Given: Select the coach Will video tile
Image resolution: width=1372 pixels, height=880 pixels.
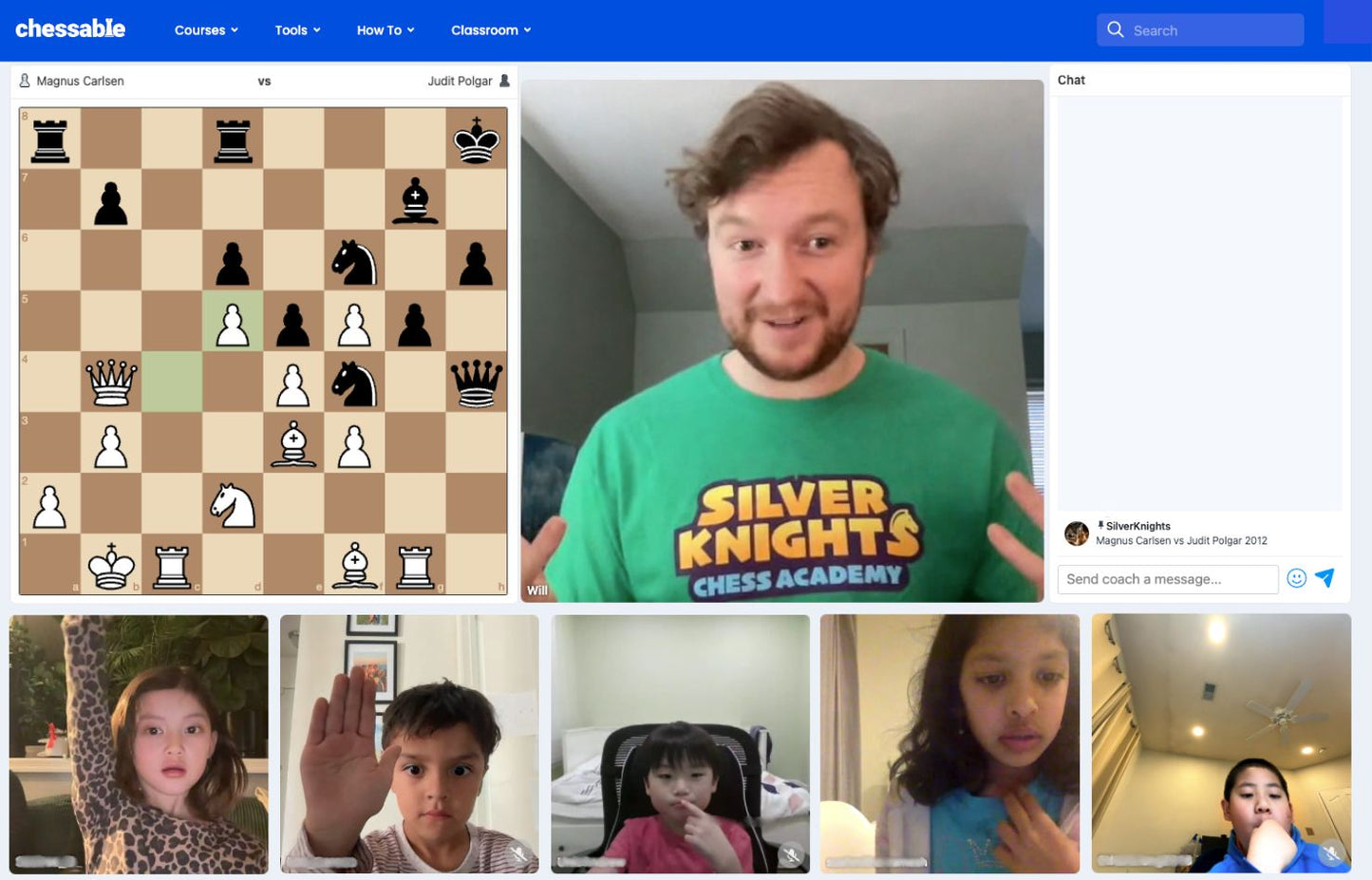Looking at the screenshot, I should pyautogui.click(x=781, y=340).
